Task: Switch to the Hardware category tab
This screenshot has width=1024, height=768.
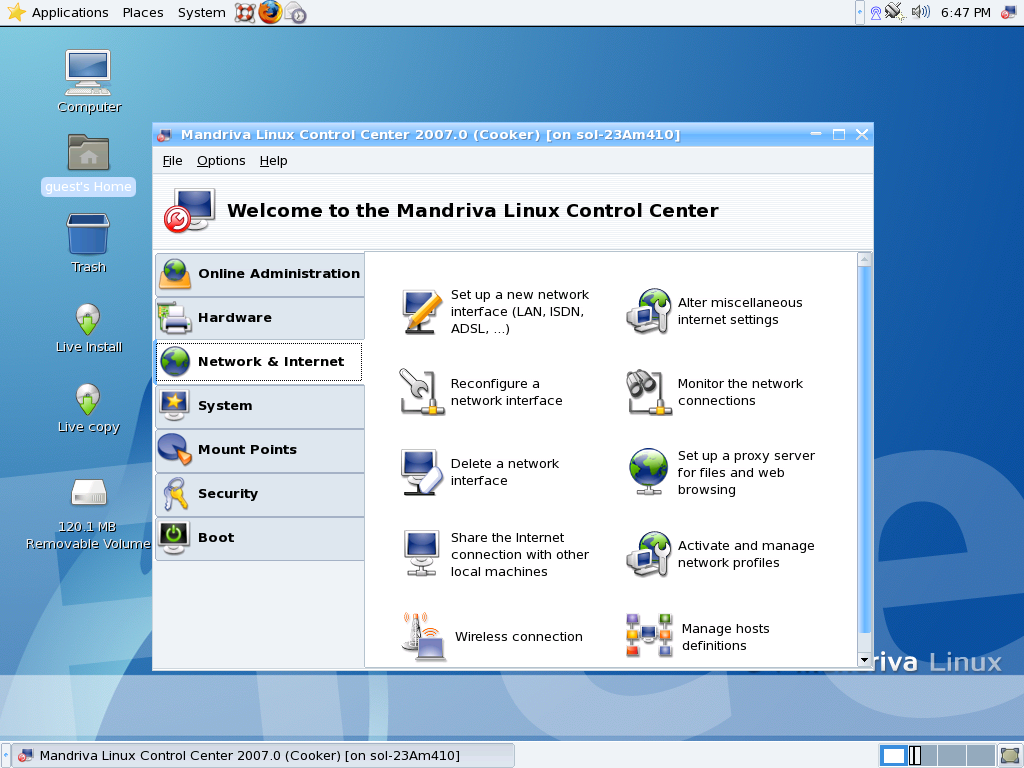Action: coord(260,318)
